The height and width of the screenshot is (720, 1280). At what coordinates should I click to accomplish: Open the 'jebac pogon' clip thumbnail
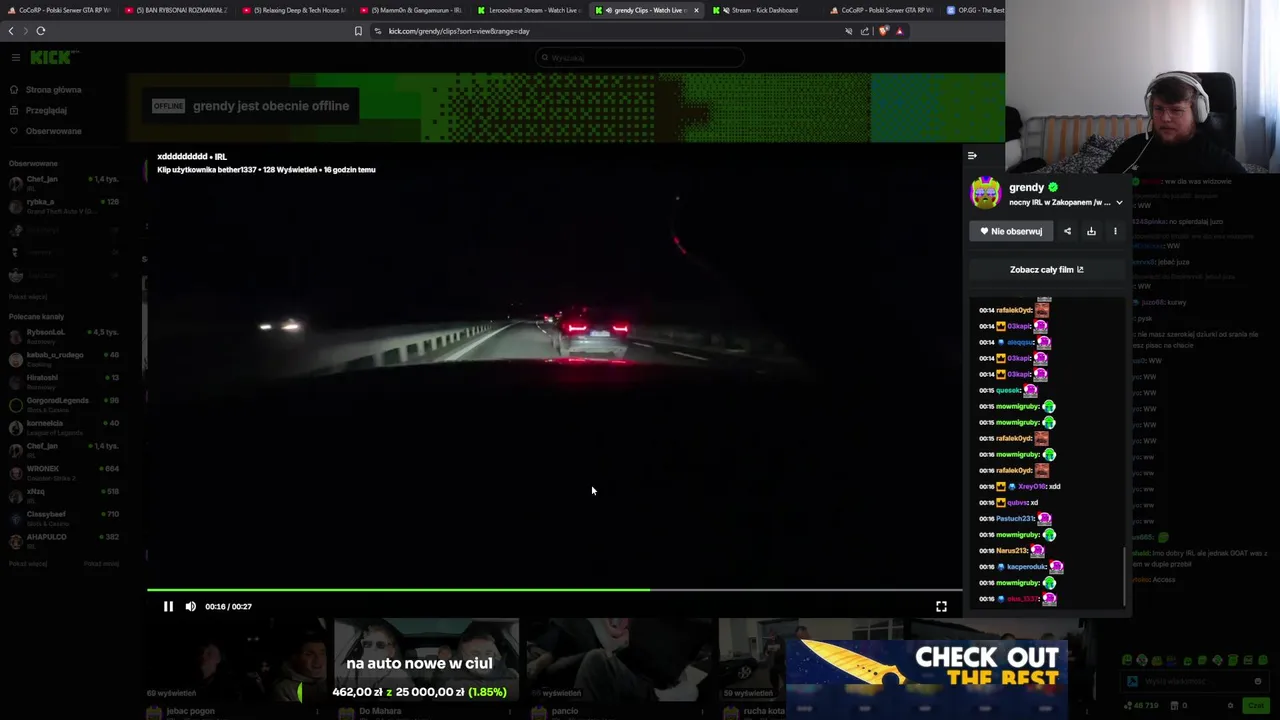click(236, 660)
